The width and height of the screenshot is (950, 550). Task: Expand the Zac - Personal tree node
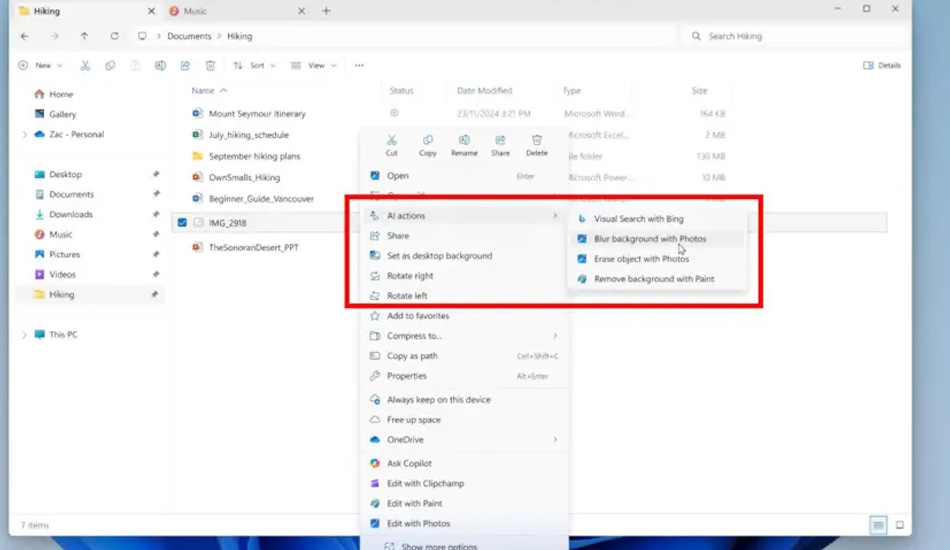(24, 134)
